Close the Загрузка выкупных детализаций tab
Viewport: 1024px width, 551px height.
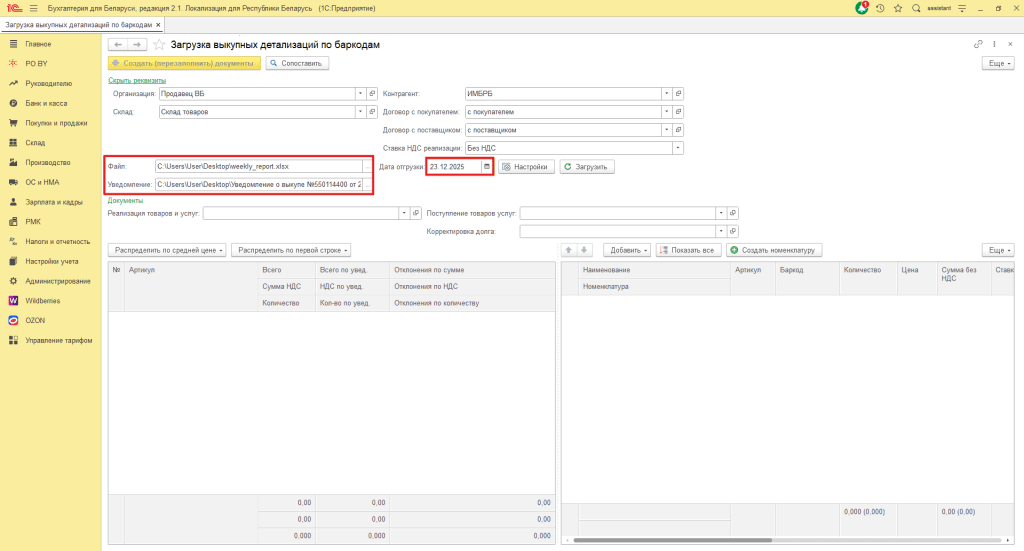coord(159,23)
